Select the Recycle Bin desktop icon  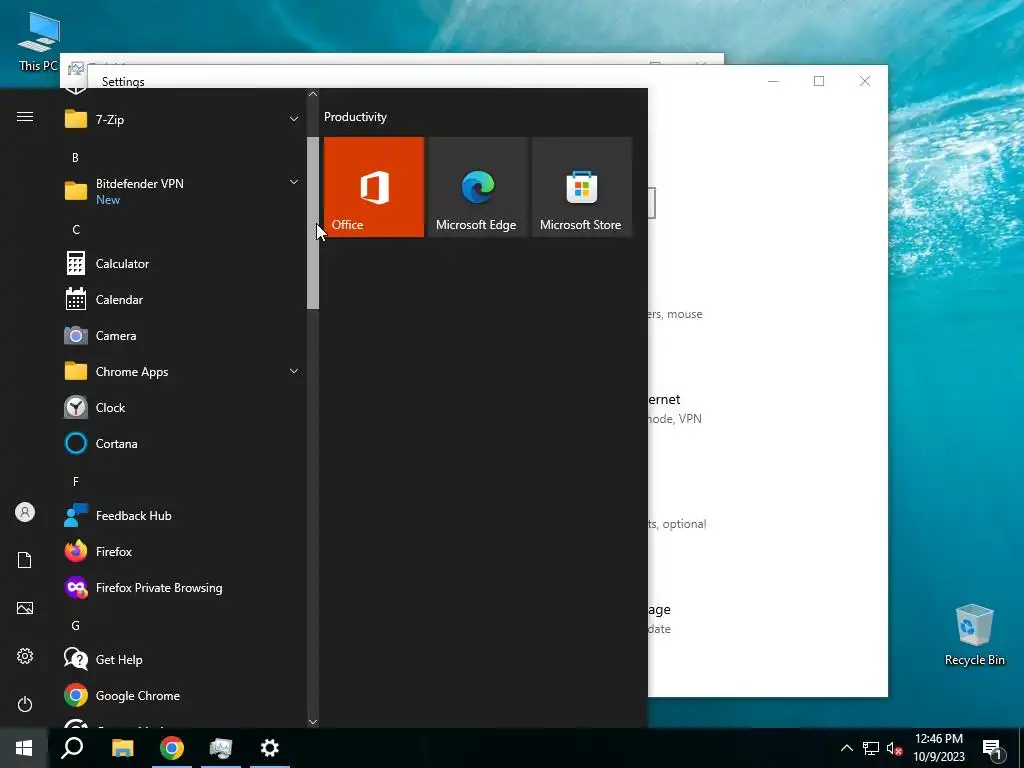974,635
